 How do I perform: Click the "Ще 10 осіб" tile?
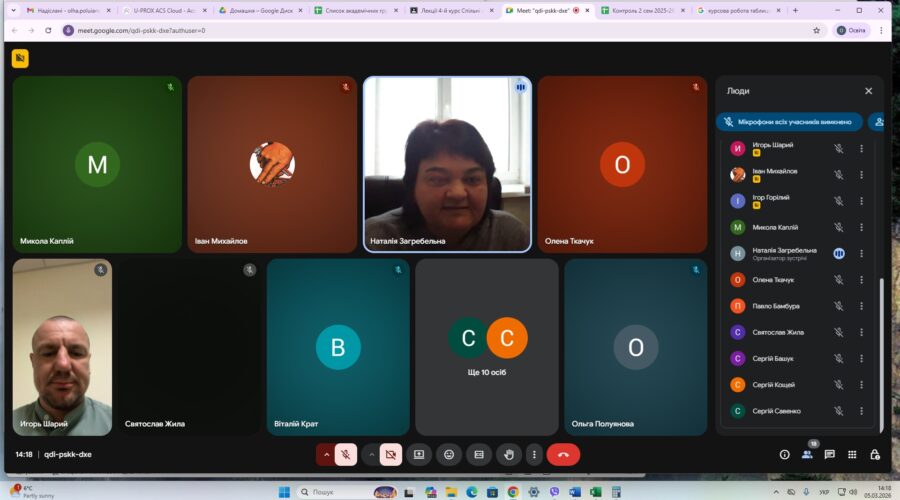click(x=486, y=347)
